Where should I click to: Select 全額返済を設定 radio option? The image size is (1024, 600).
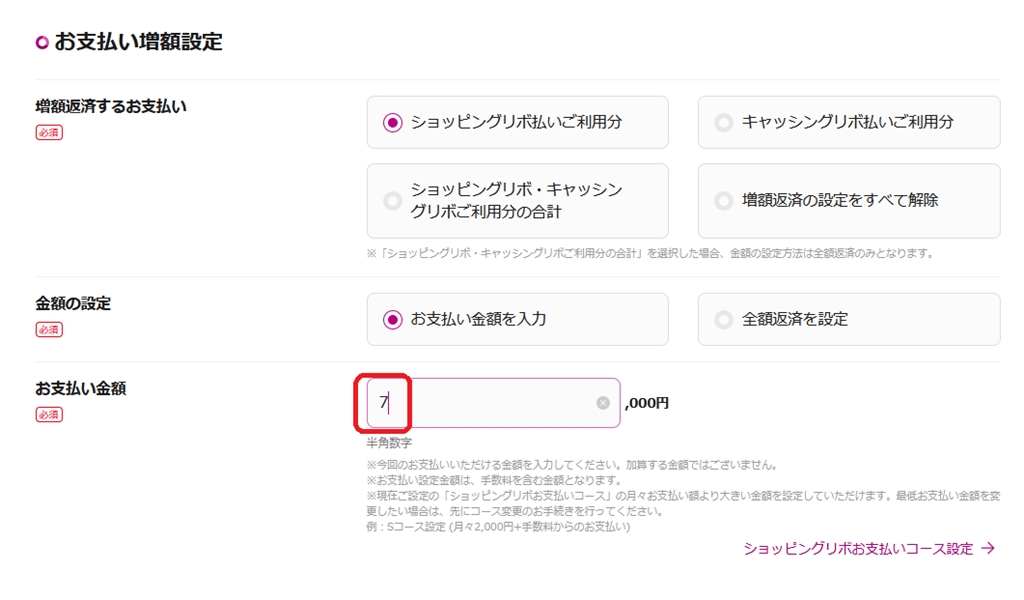click(x=724, y=320)
